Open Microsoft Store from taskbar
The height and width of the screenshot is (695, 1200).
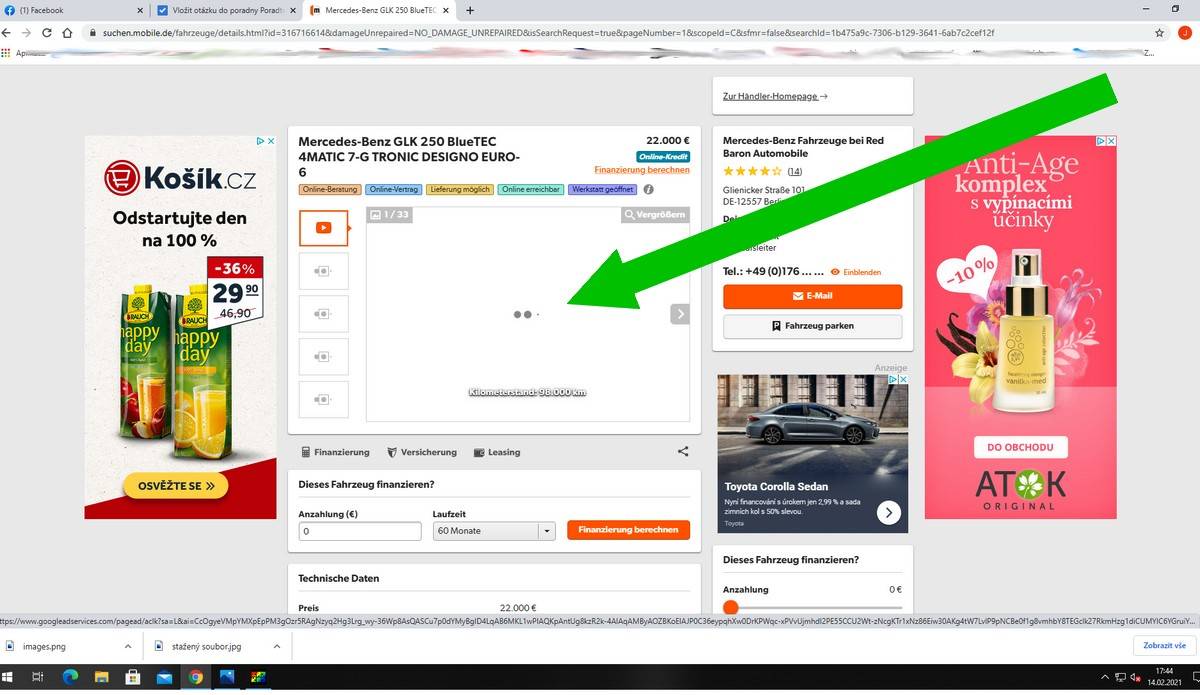point(132,677)
